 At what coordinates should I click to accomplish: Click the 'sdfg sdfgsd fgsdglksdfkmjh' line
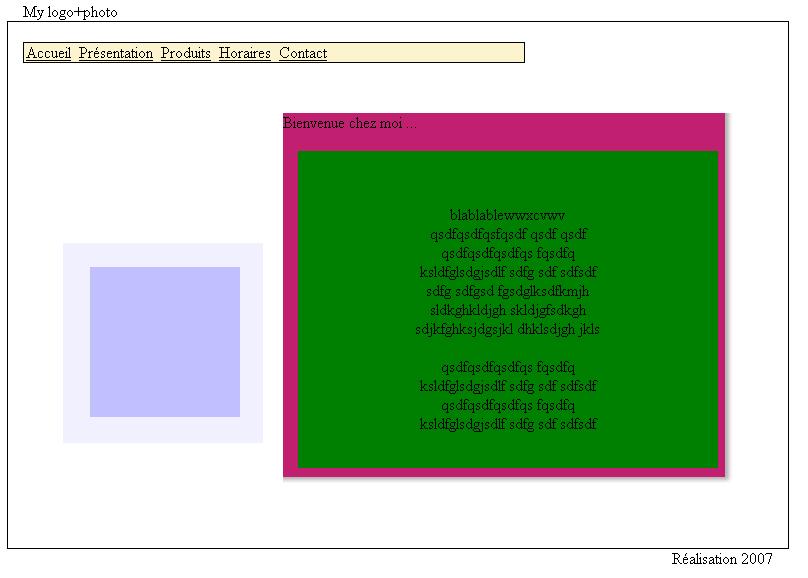point(508,292)
